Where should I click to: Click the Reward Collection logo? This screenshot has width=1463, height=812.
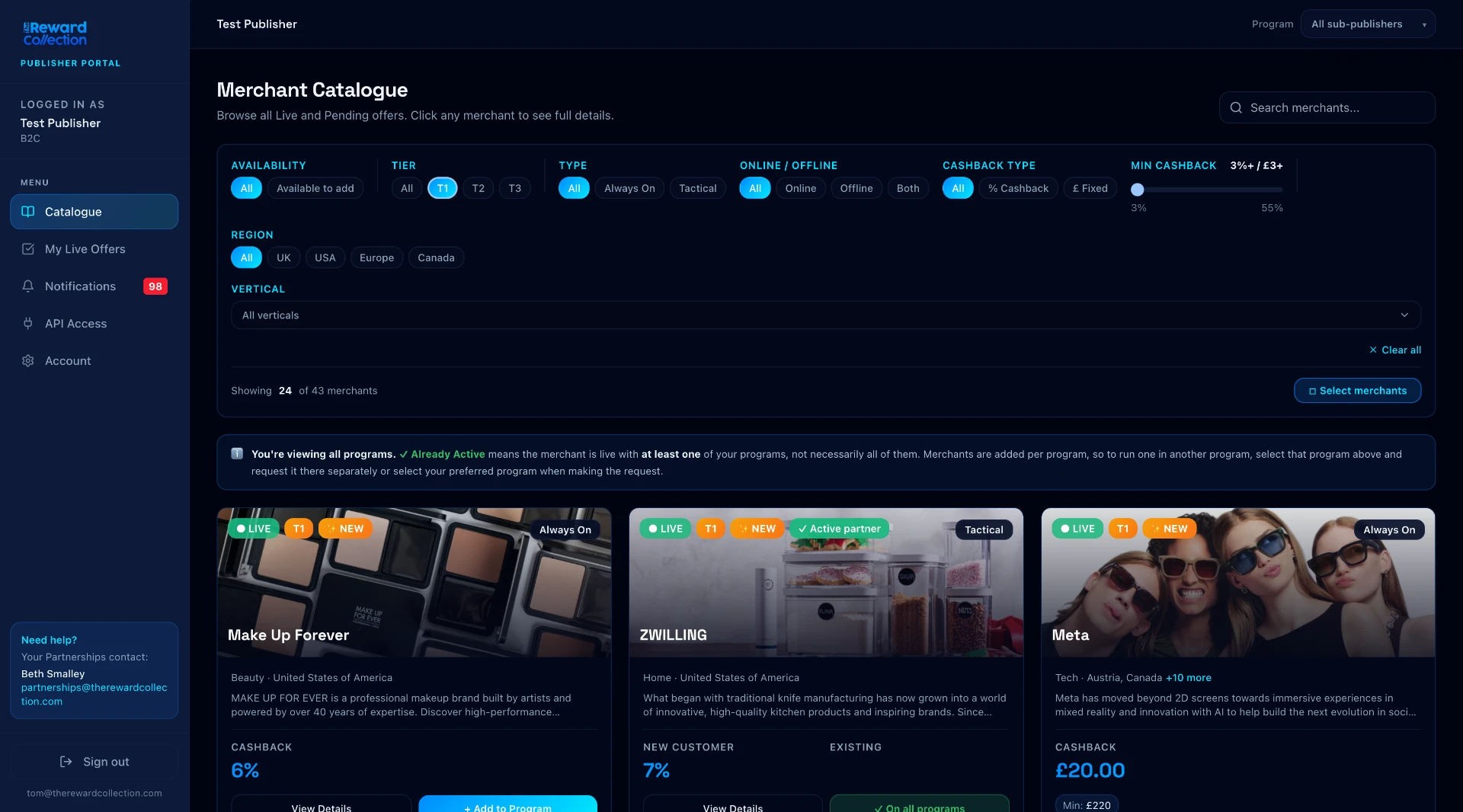55,34
